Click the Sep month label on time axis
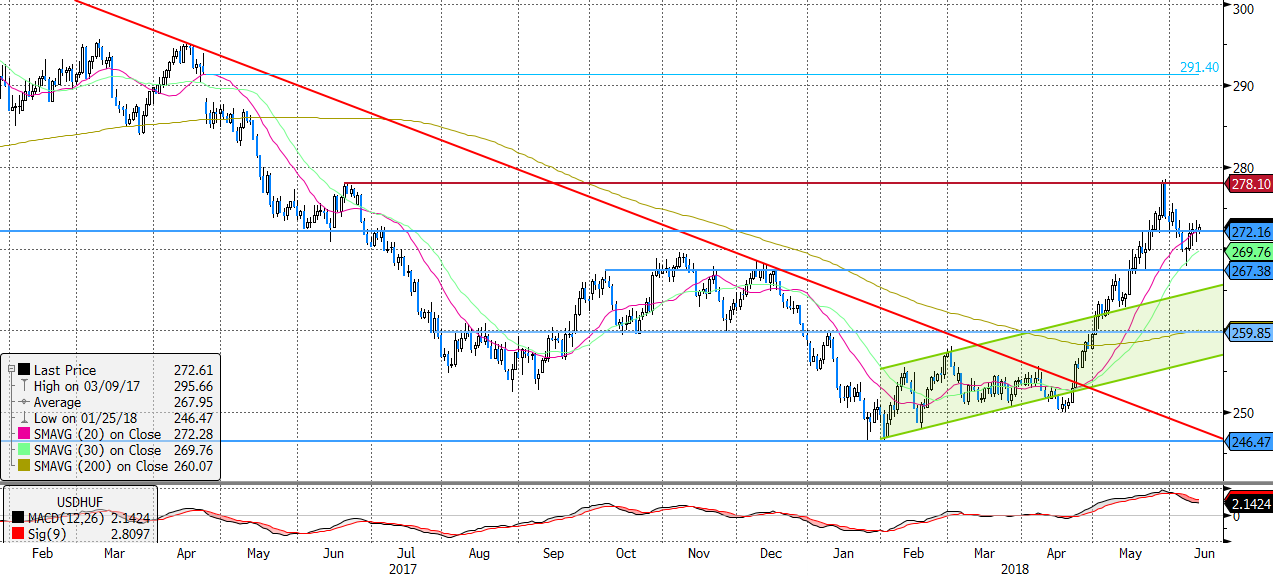1273x576 pixels. (x=554, y=553)
